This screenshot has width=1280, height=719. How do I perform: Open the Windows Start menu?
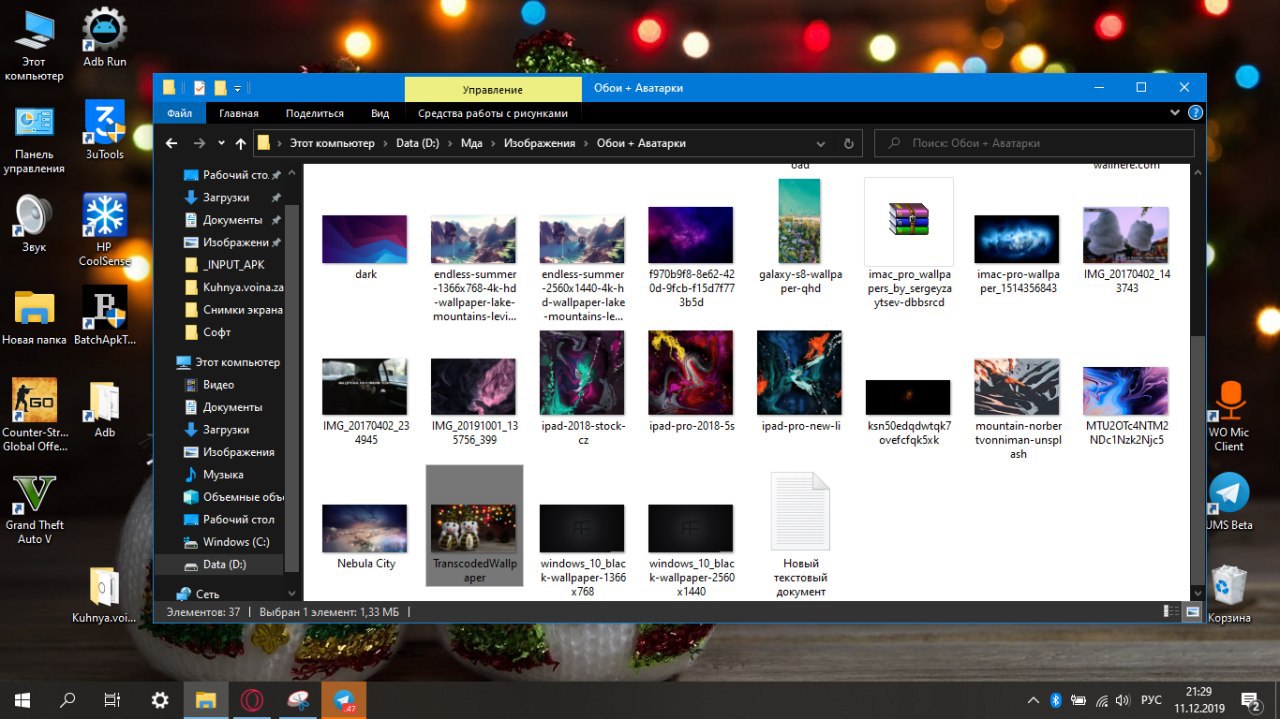22,700
